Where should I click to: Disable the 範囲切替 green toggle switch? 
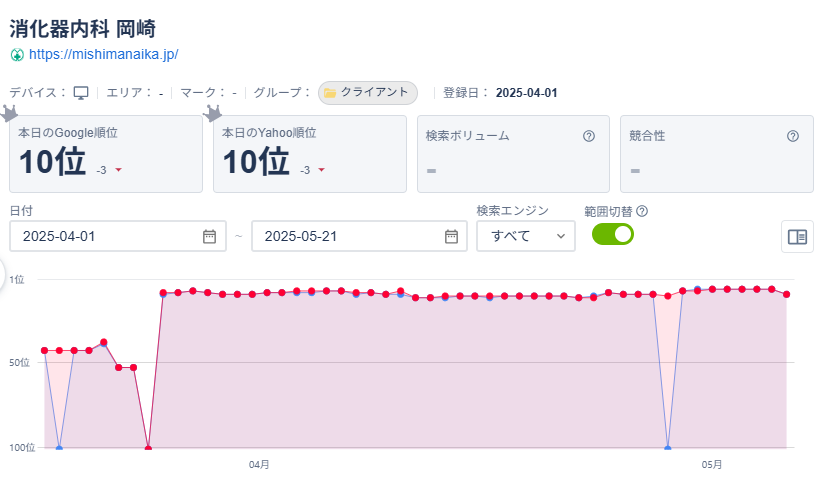coord(612,234)
